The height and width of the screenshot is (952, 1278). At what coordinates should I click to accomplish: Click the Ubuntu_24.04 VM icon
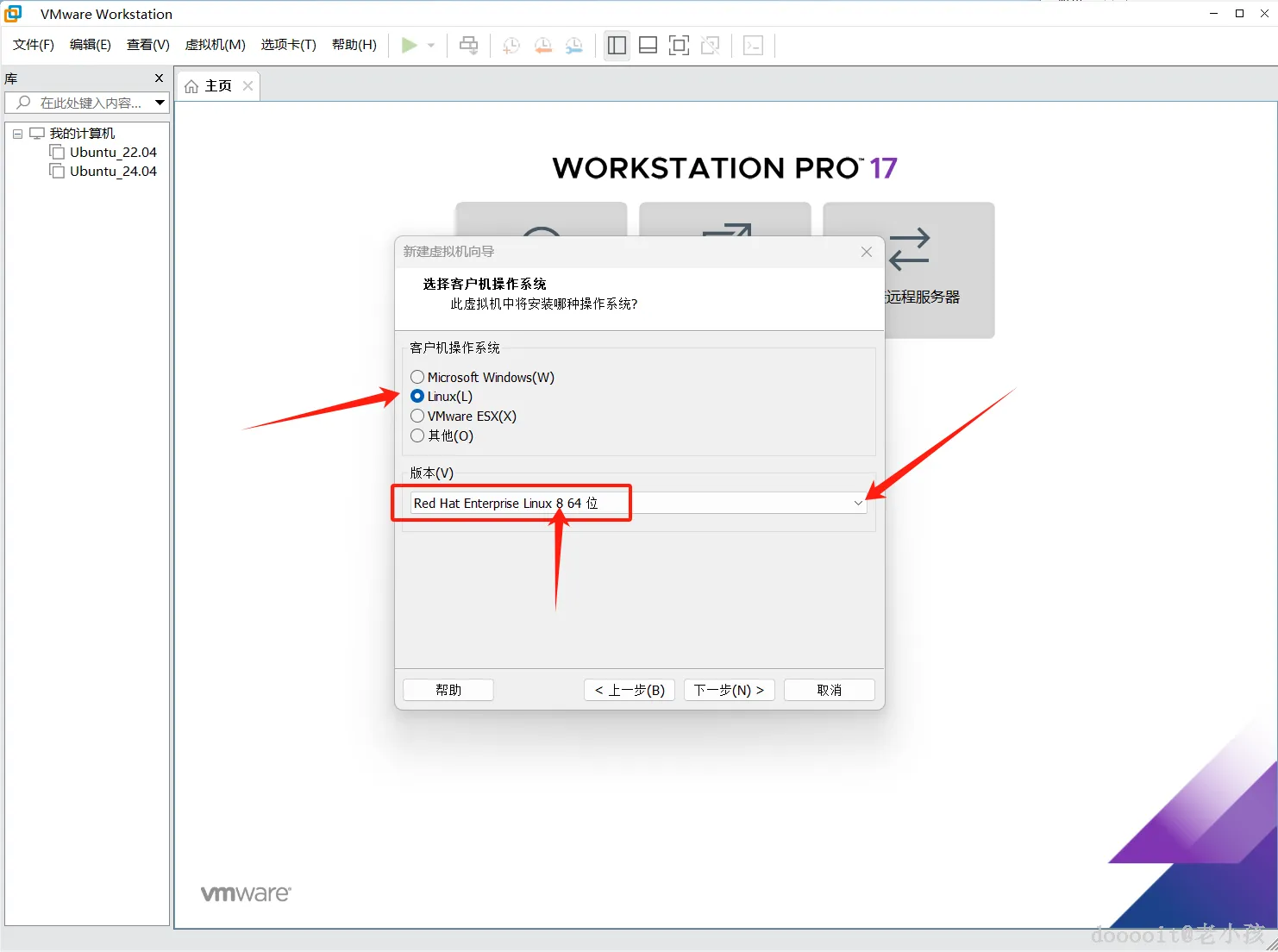(57, 172)
